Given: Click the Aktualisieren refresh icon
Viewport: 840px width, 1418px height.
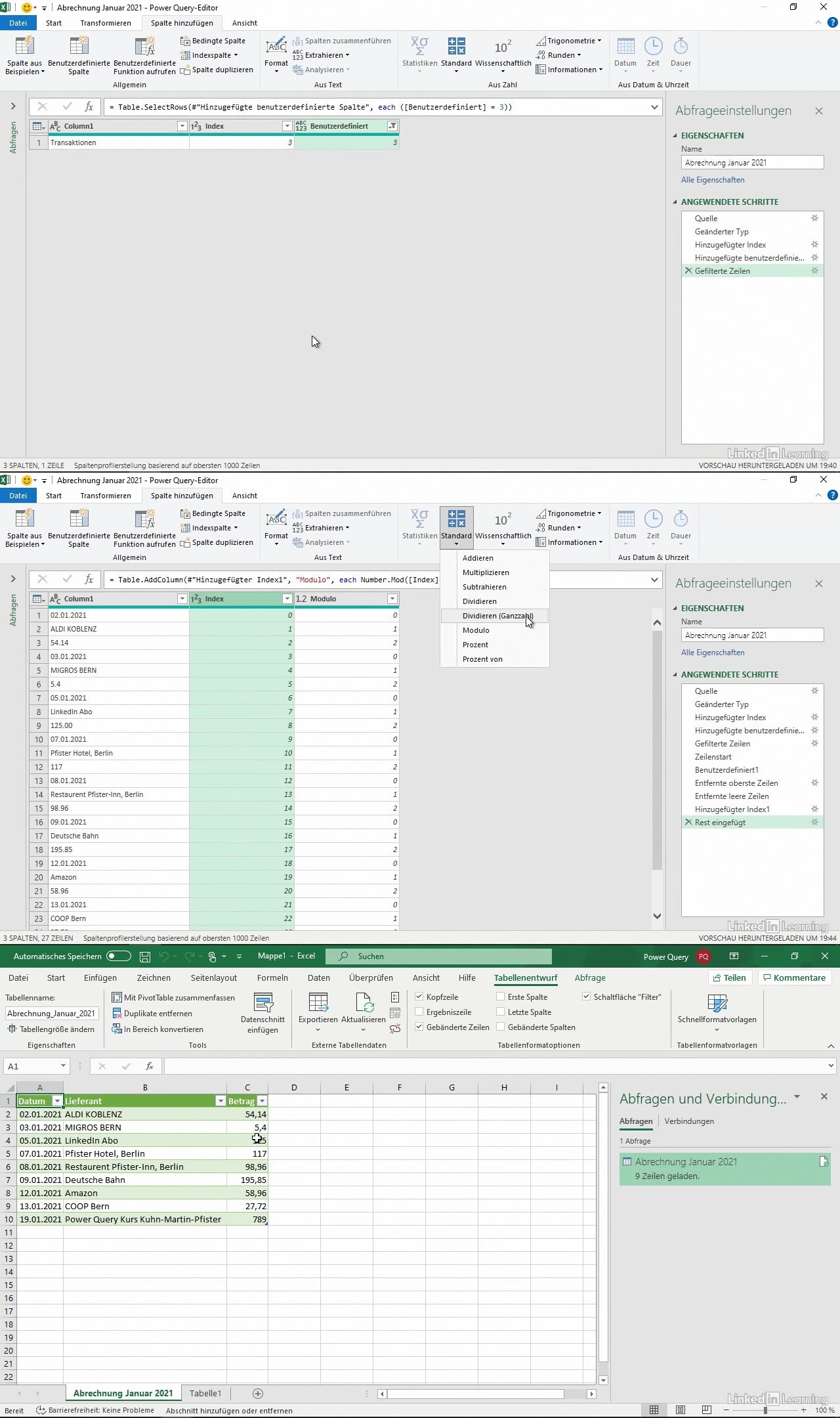Looking at the screenshot, I should coord(363,1003).
